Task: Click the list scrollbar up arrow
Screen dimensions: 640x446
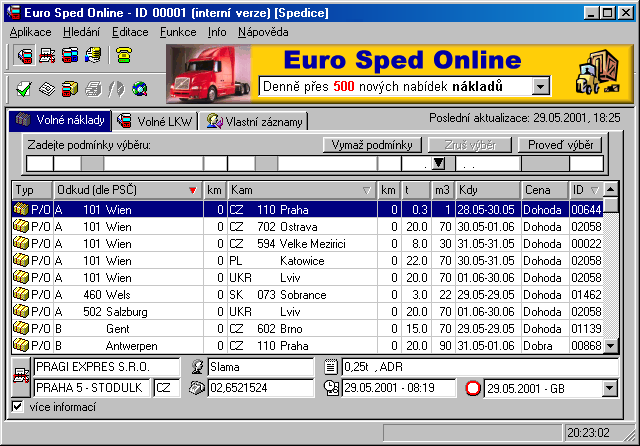Action: tap(611, 189)
